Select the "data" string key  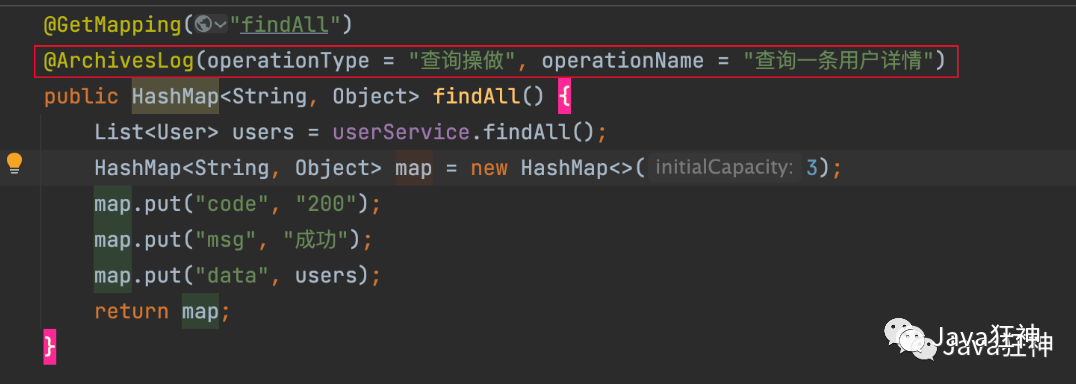click(x=233, y=276)
